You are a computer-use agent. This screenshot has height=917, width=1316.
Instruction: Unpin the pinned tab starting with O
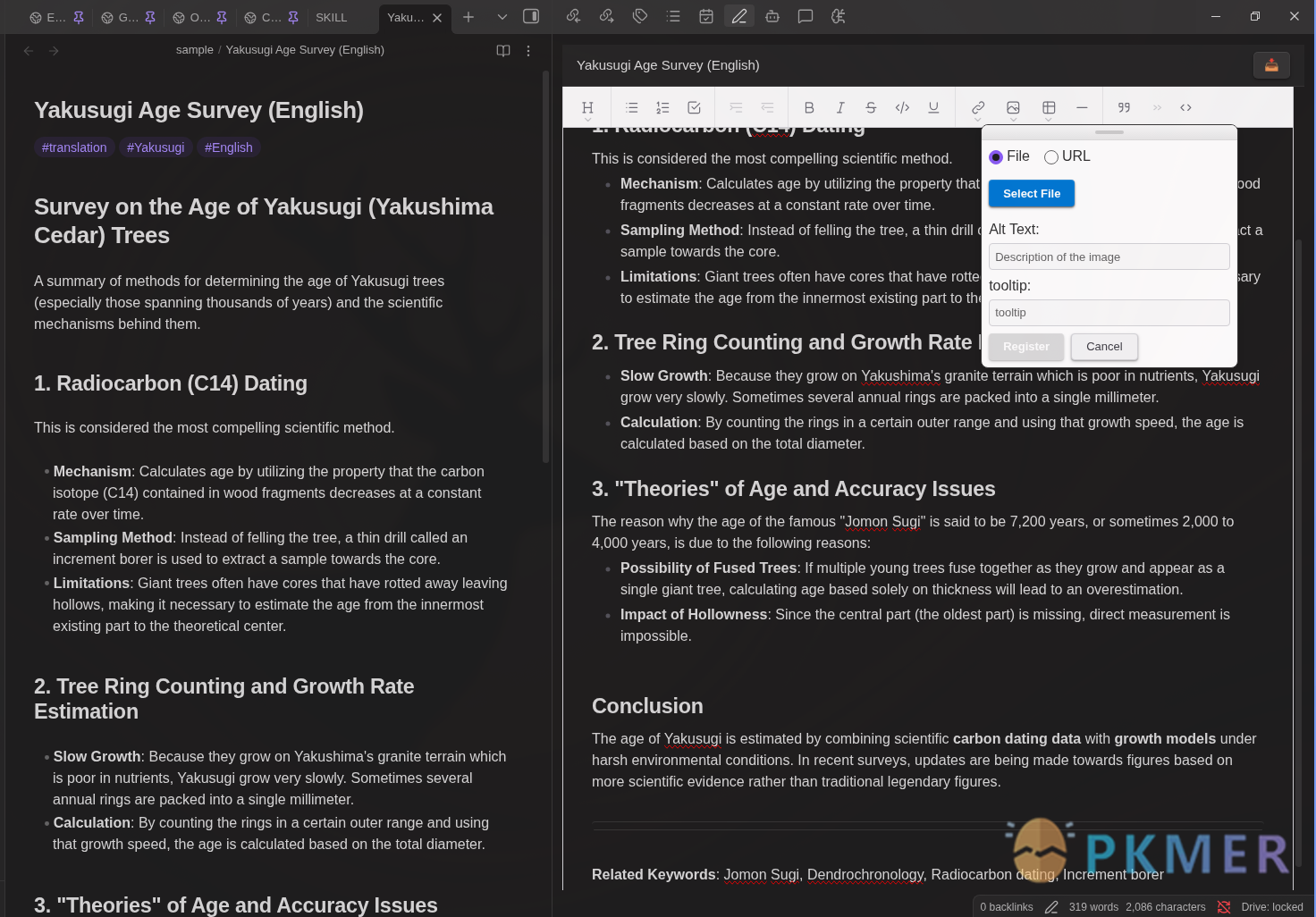point(222,17)
